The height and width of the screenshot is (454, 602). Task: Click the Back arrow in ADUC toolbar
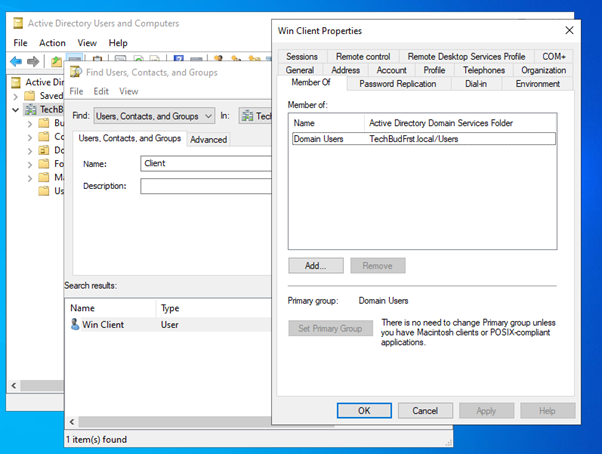15,62
